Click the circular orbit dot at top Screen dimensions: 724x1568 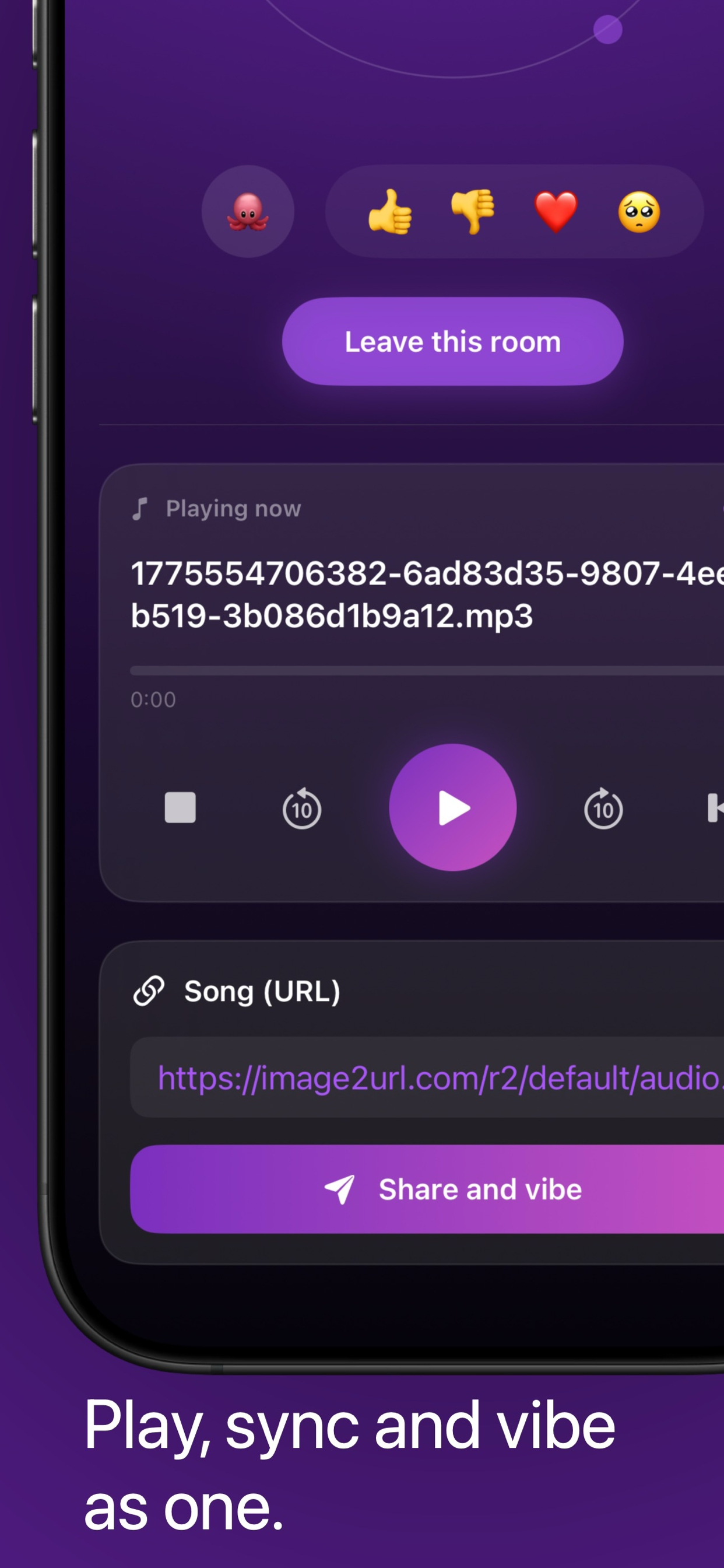click(607, 29)
